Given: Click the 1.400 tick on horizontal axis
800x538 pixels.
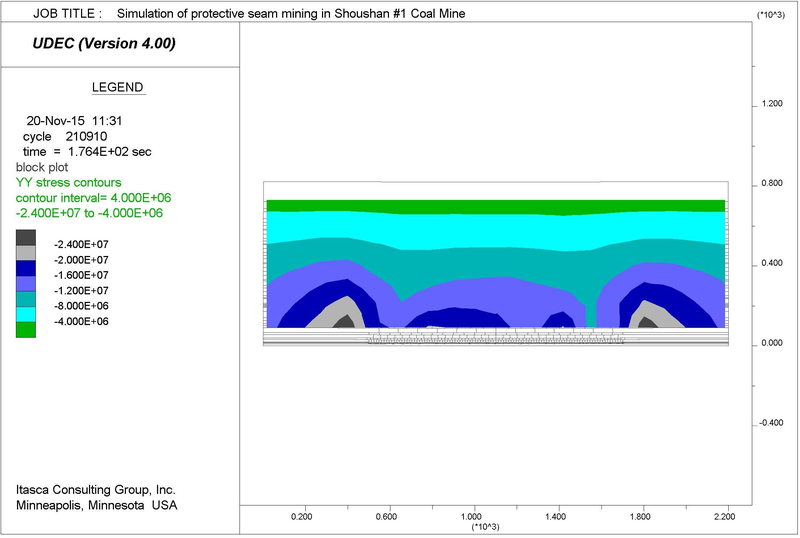Looking at the screenshot, I should tap(556, 517).
